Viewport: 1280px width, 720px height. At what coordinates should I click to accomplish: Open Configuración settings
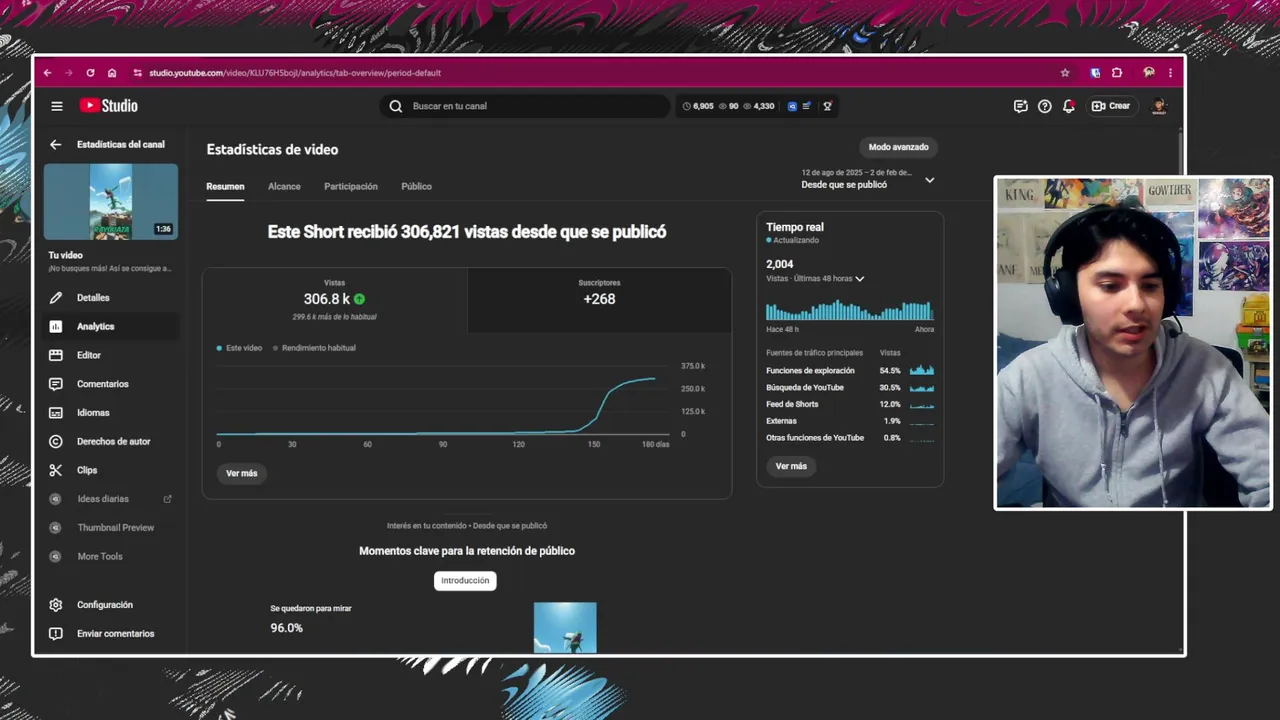tap(111, 605)
